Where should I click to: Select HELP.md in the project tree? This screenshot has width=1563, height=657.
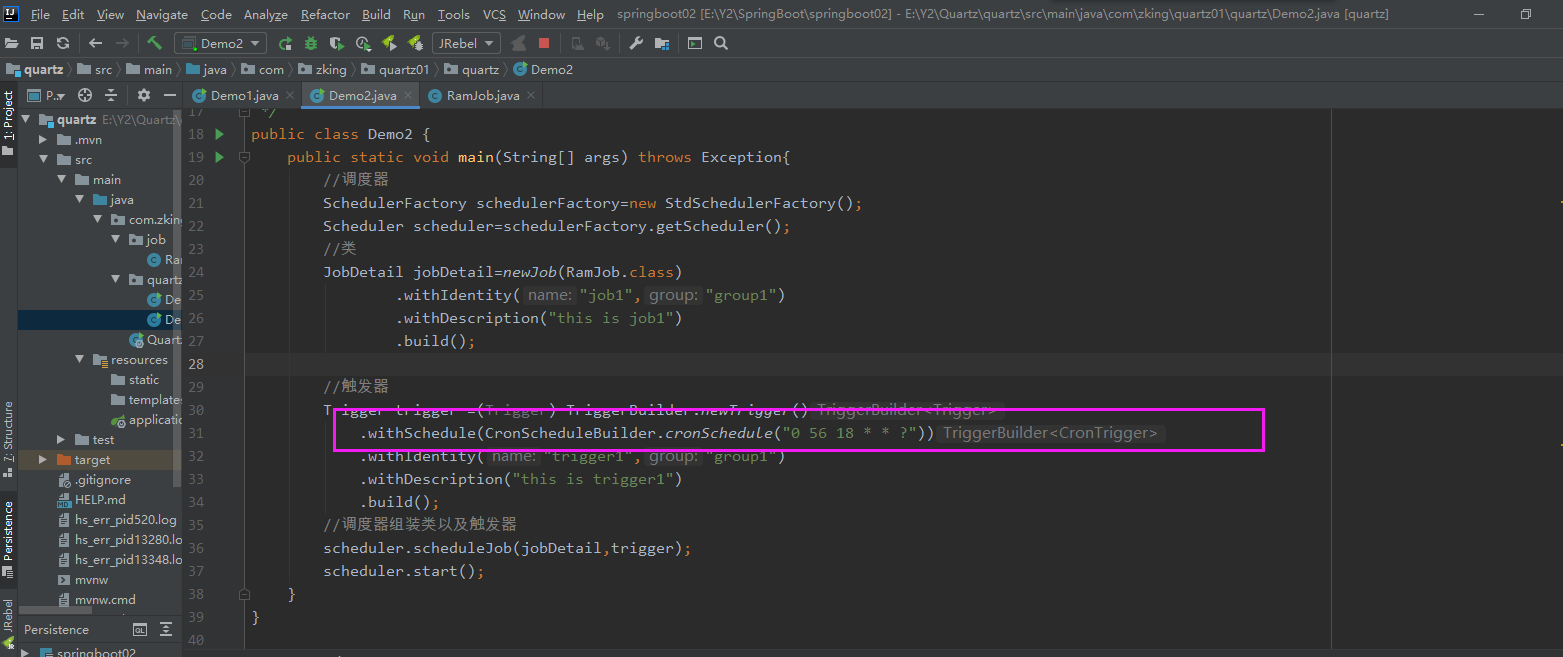(100, 500)
